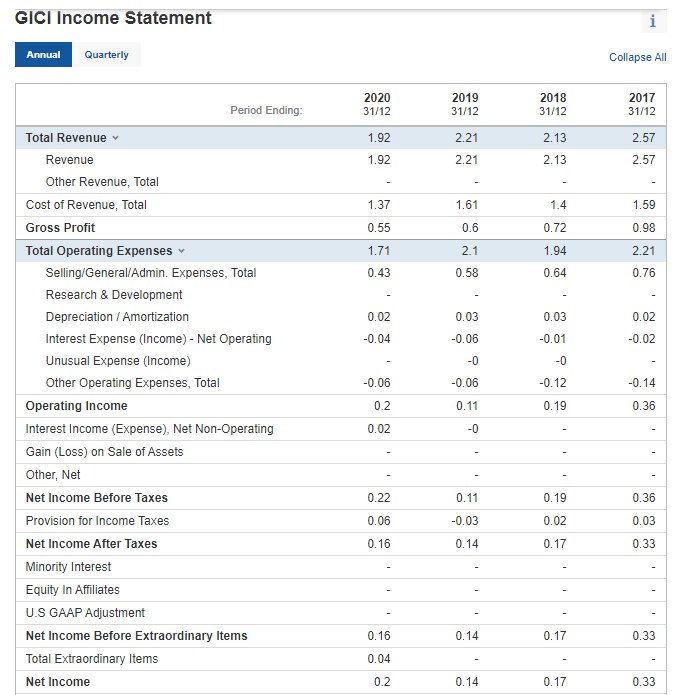Select Other Operating Expenses, Total label
The width and height of the screenshot is (679, 695).
133,383
